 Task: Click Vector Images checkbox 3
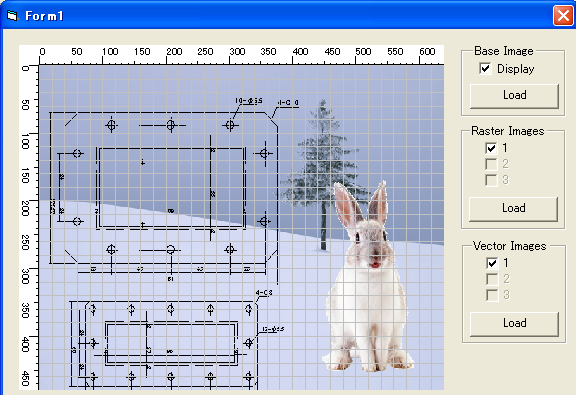[492, 295]
